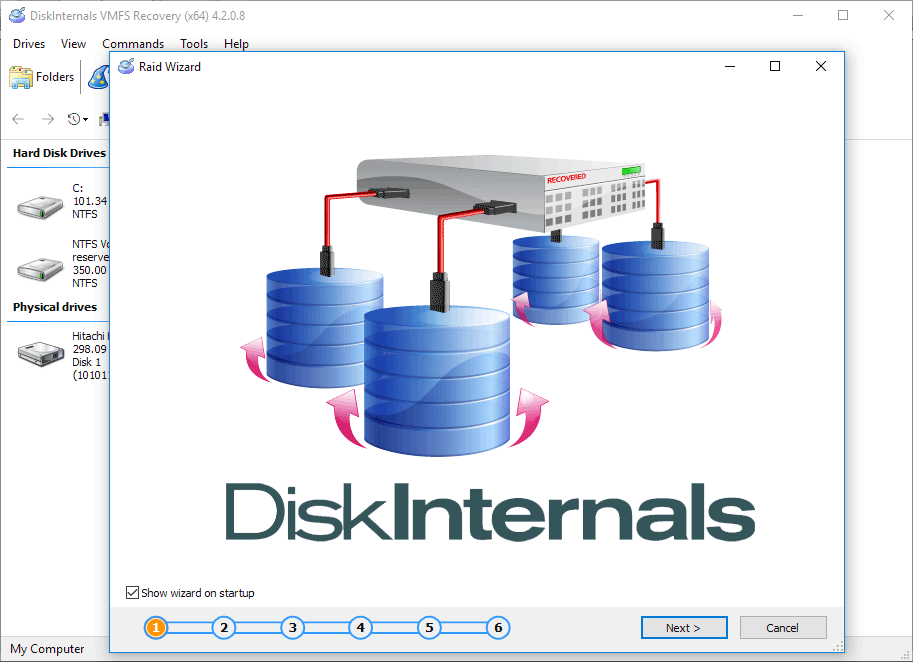
Task: Maximize the Raid Wizard dialog
Action: tap(774, 67)
